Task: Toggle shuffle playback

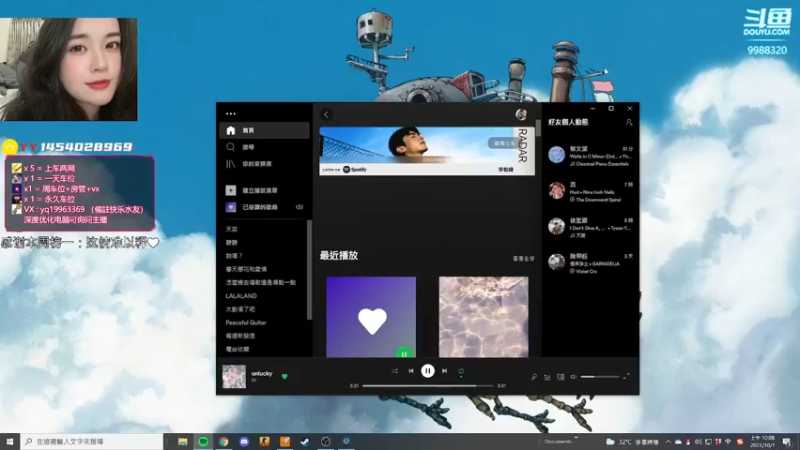Action: click(x=394, y=371)
